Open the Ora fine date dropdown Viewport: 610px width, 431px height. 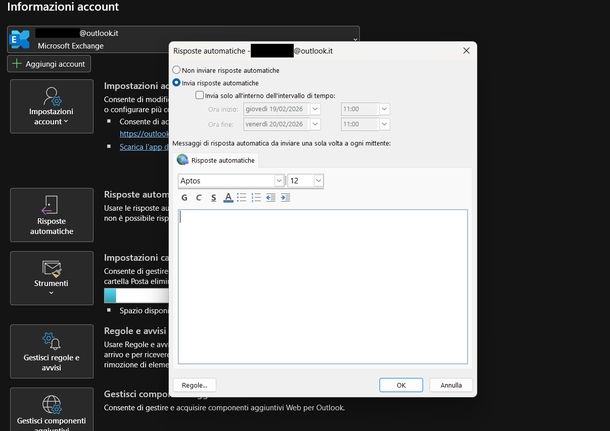click(315, 124)
